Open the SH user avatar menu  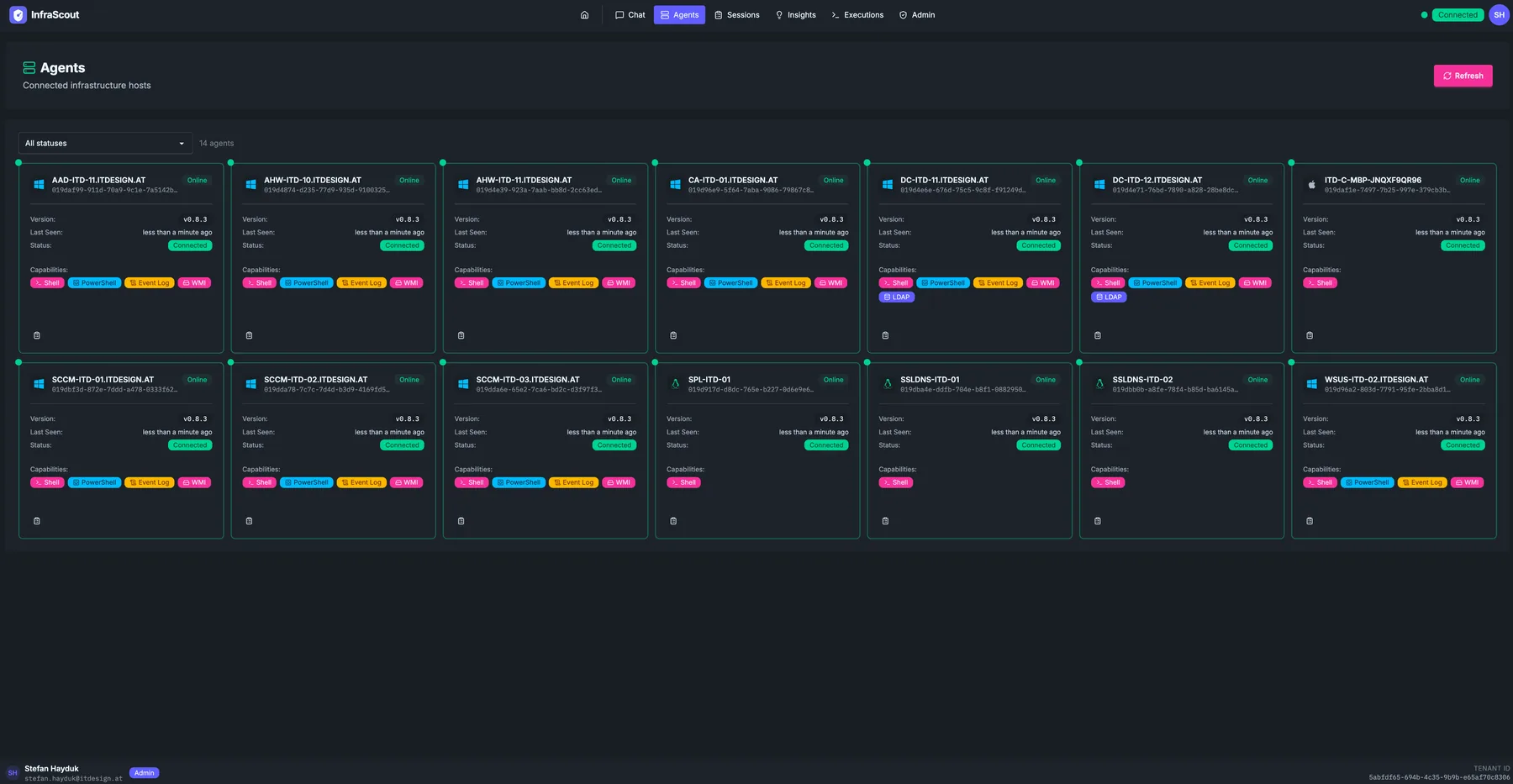coord(1499,15)
